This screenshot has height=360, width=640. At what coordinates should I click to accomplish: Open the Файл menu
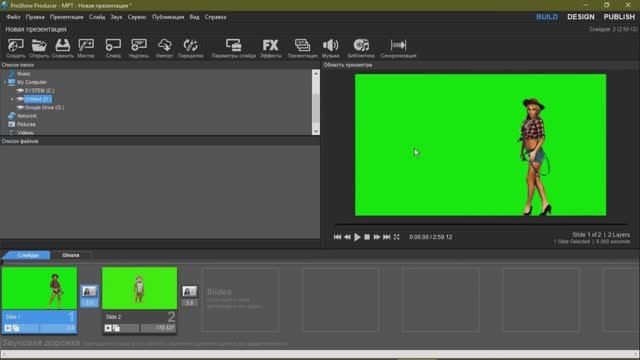click(x=13, y=17)
